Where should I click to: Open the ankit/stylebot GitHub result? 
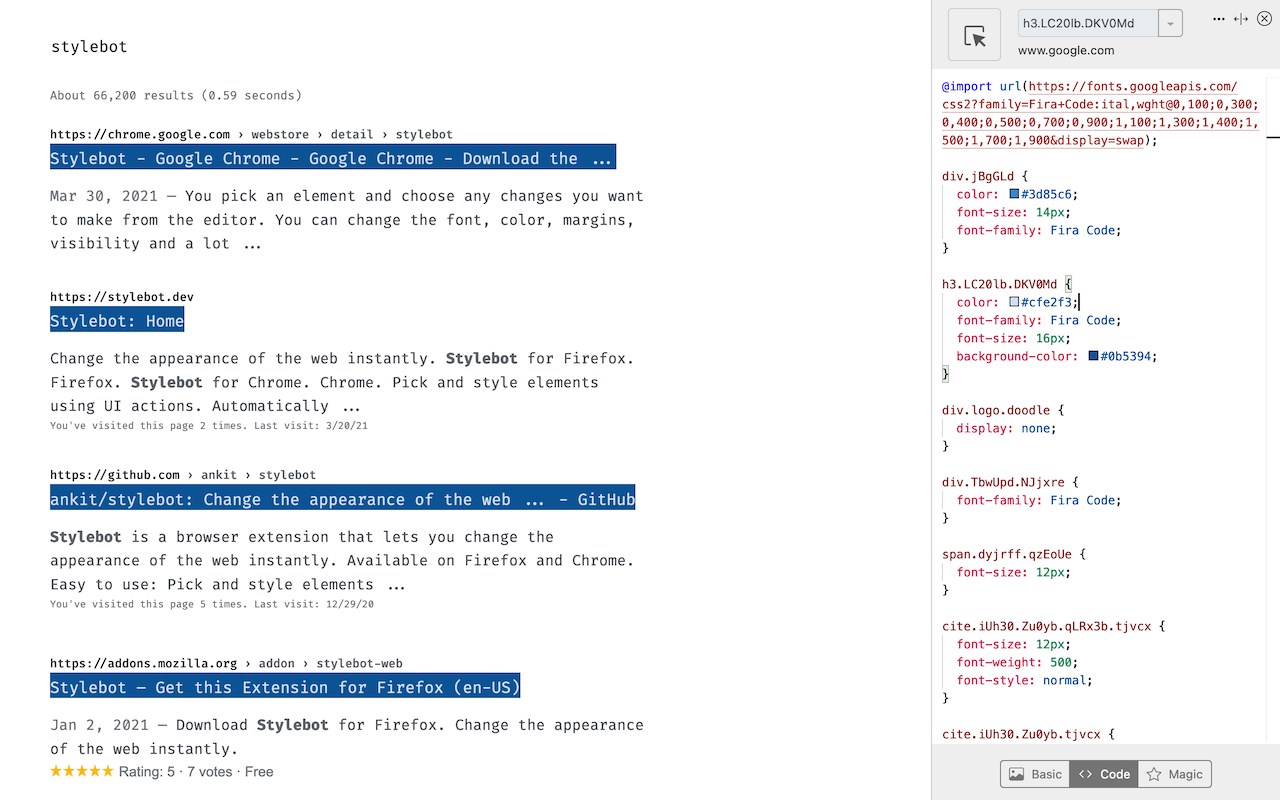(343, 499)
